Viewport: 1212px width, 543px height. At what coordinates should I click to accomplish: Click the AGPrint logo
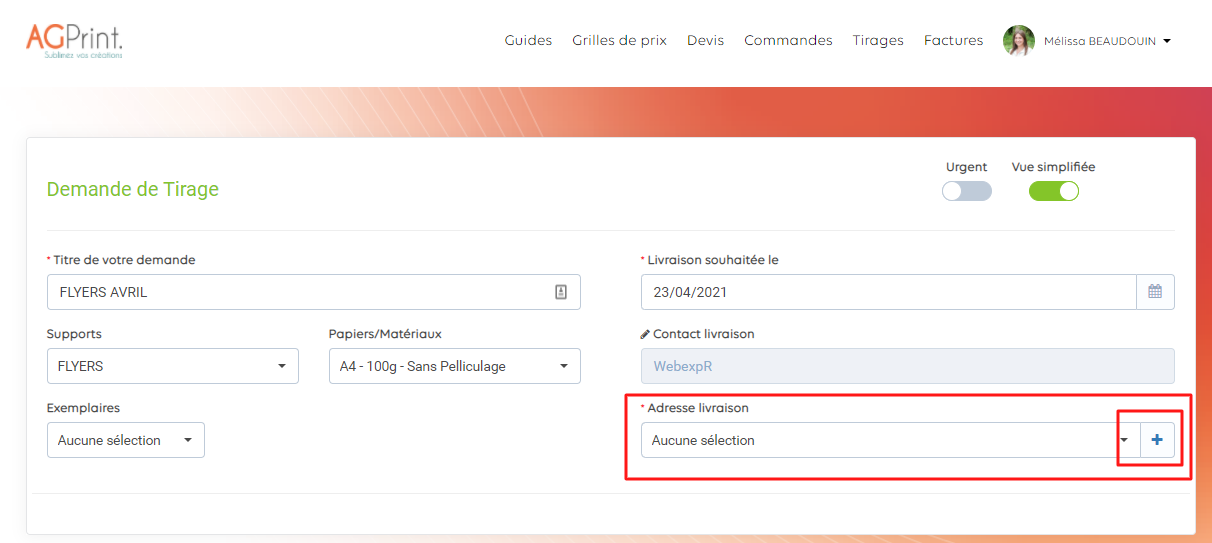click(x=75, y=40)
